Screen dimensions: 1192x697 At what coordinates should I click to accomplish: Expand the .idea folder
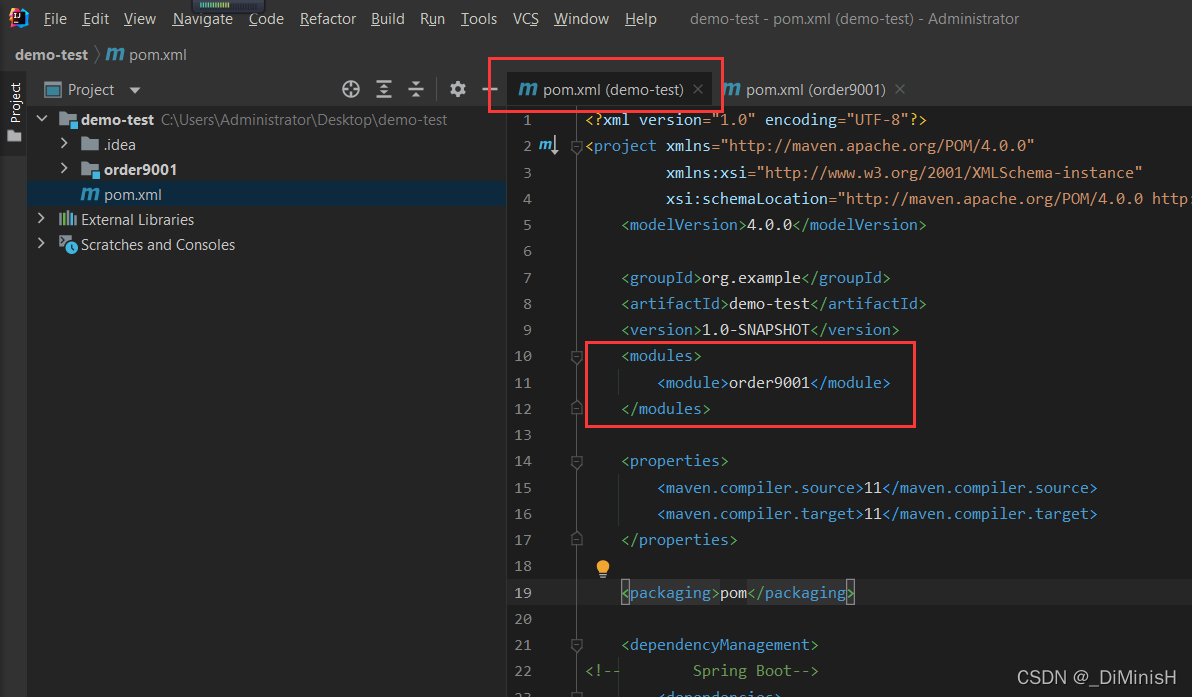[64, 144]
